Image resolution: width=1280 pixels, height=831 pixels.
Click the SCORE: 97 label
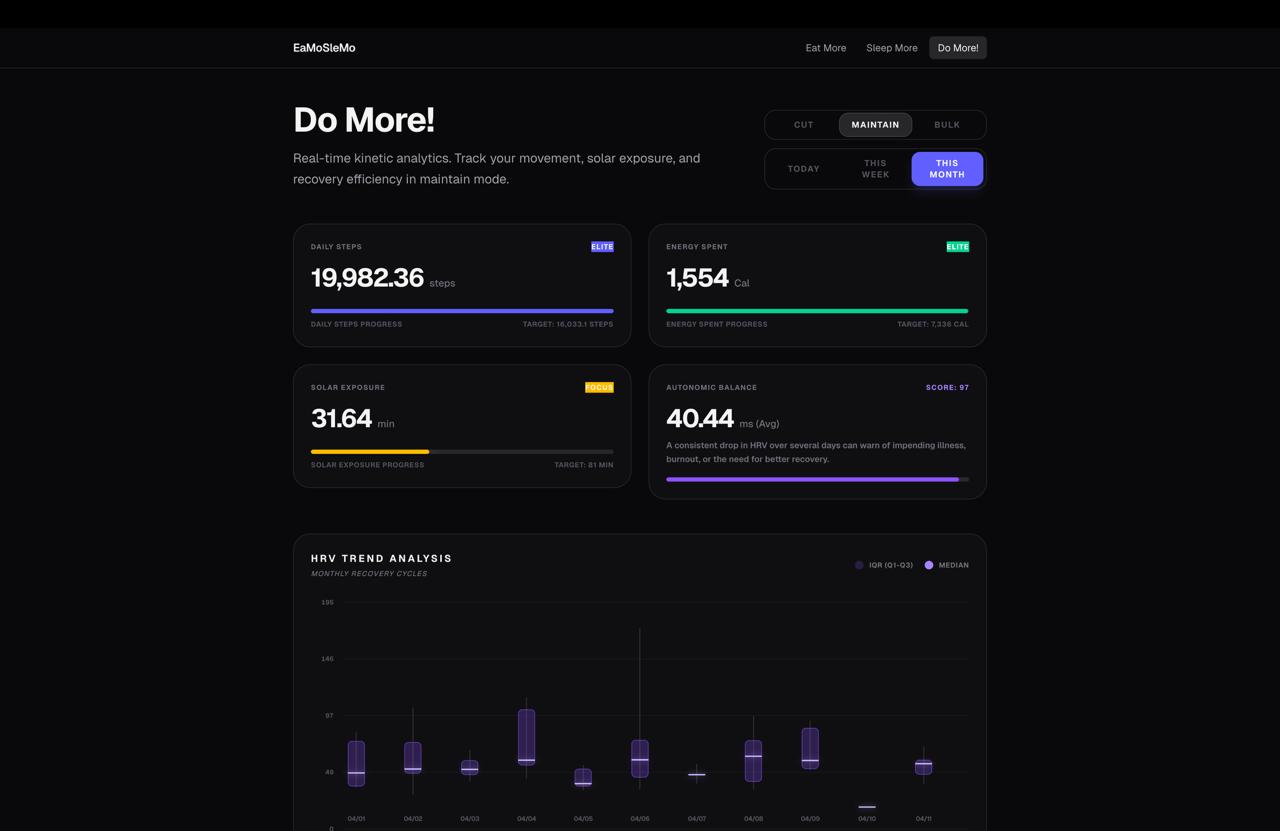[947, 388]
